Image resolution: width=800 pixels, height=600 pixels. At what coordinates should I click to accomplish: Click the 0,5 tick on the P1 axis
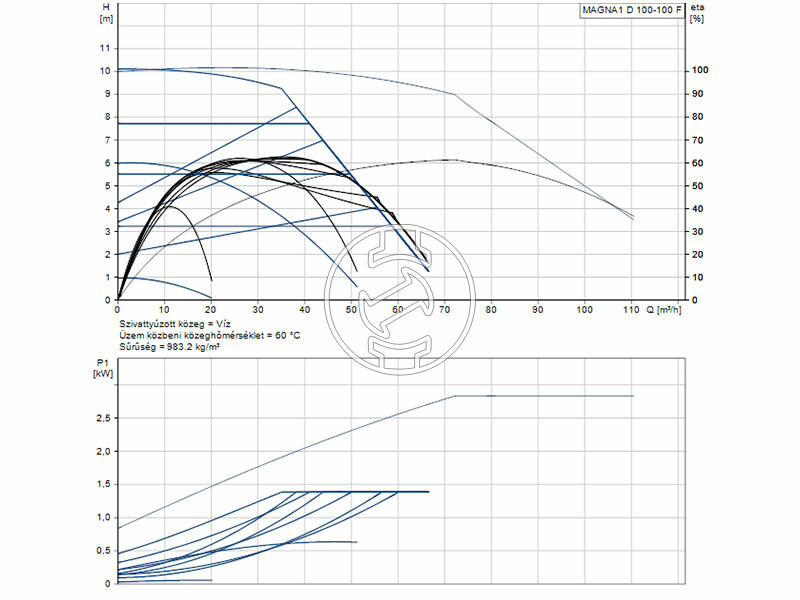[x=102, y=550]
